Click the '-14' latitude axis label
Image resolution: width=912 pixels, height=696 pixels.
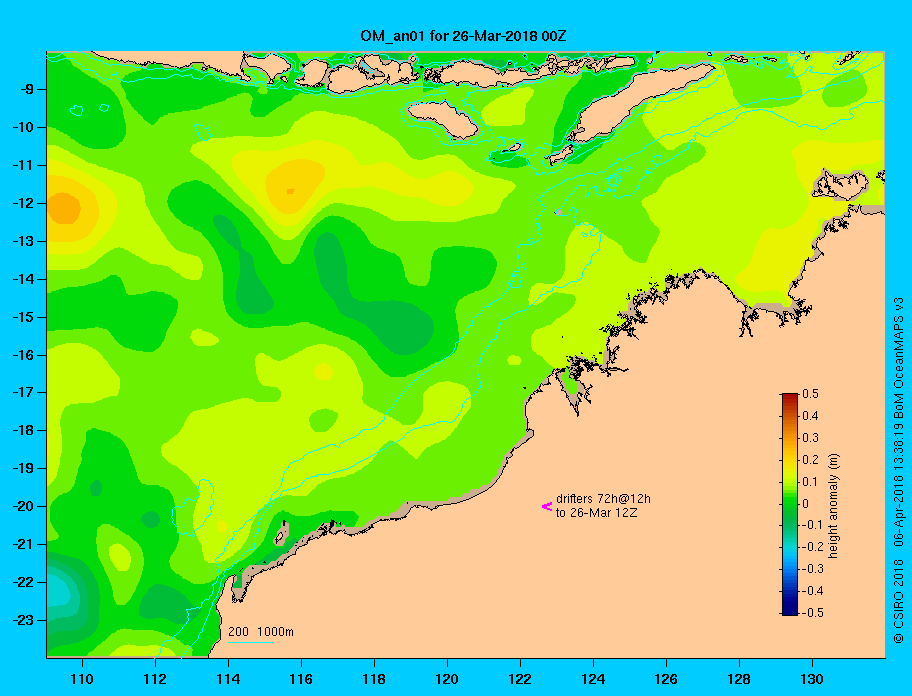(x=24, y=279)
